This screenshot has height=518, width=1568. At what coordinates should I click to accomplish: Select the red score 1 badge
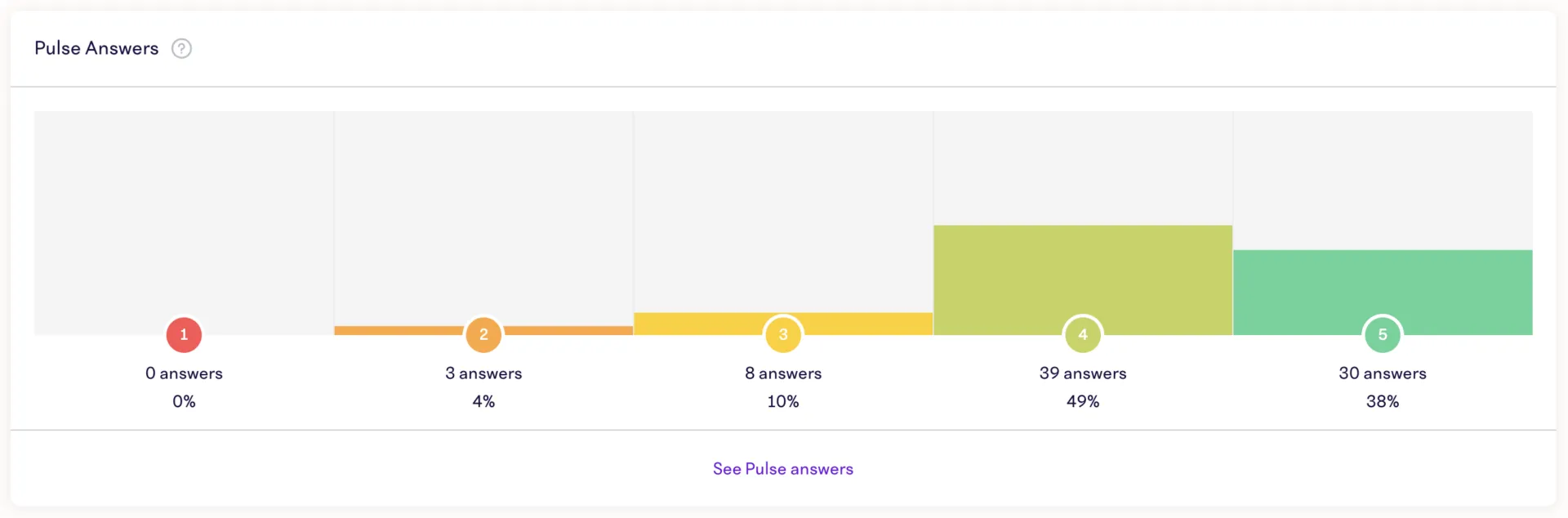(x=184, y=335)
